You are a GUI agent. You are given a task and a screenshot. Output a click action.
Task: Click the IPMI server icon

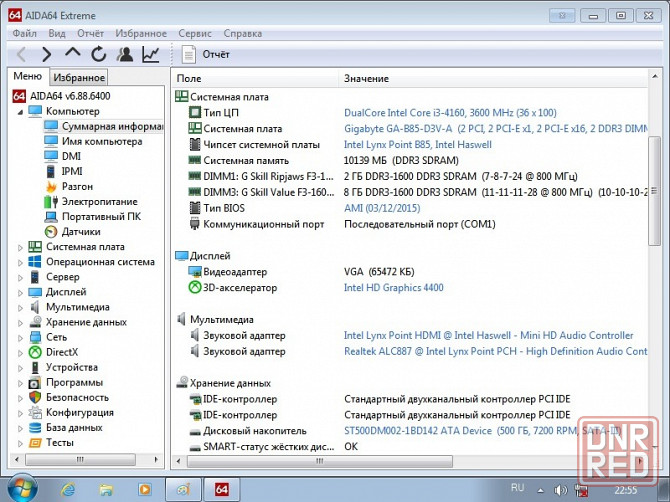(51, 171)
